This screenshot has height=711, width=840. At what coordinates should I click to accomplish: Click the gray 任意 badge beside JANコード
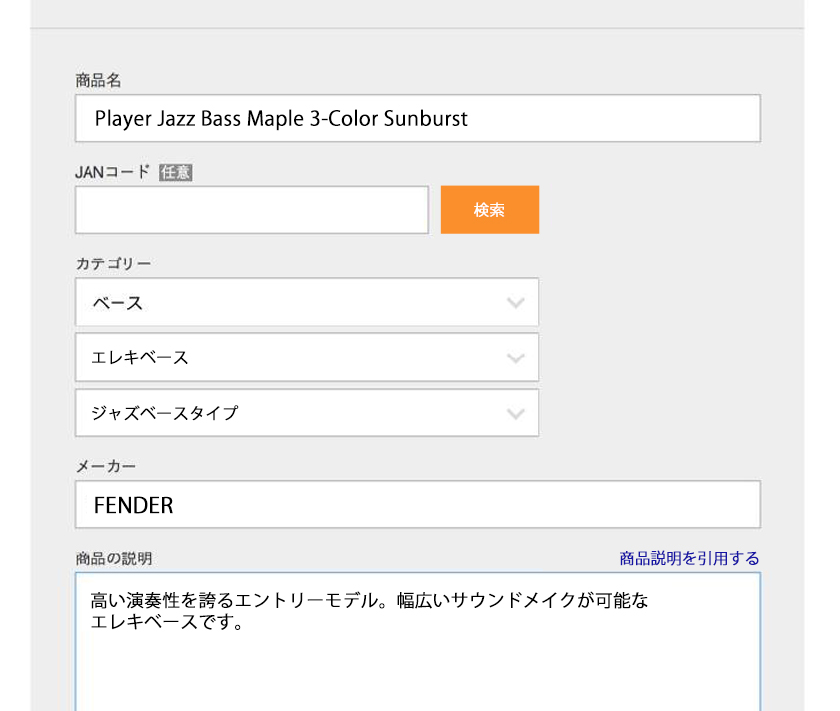click(176, 172)
